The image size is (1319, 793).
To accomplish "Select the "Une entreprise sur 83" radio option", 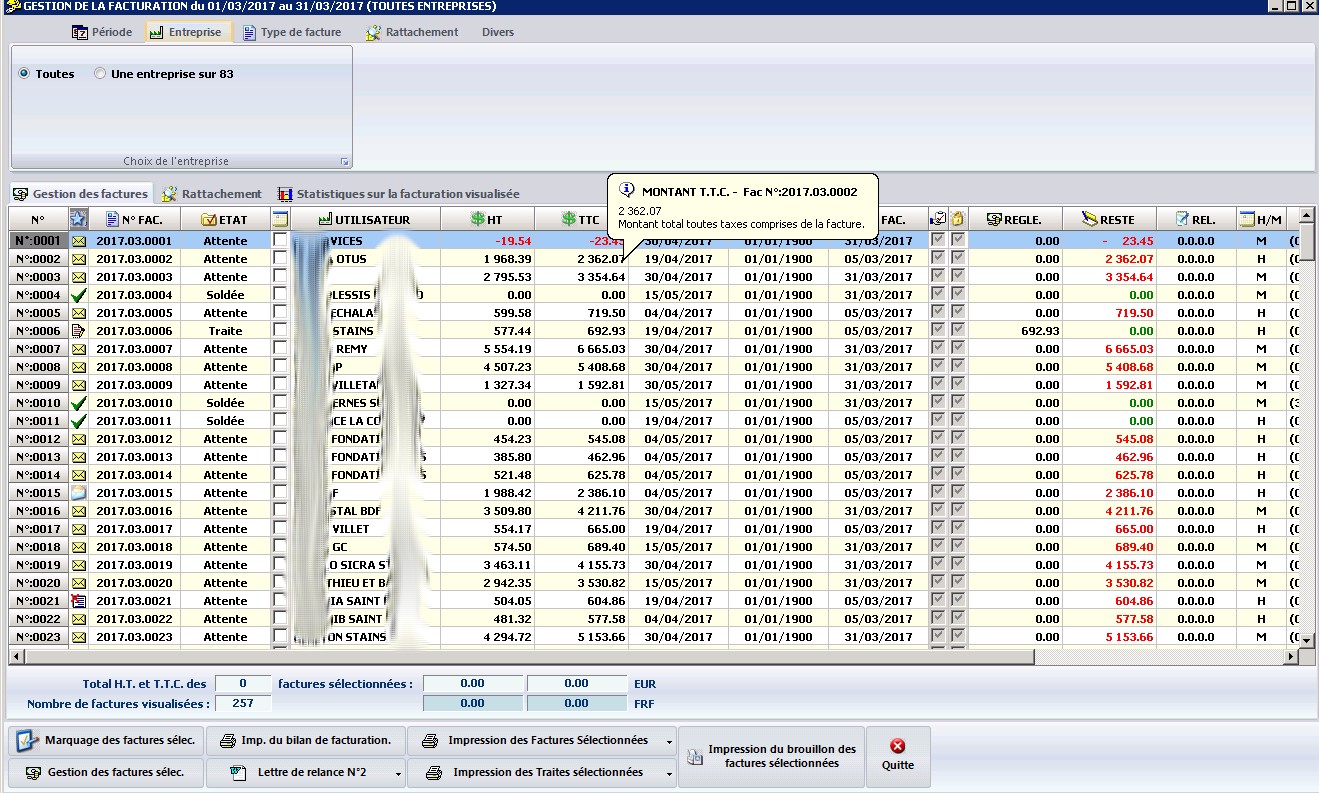I will coord(100,74).
